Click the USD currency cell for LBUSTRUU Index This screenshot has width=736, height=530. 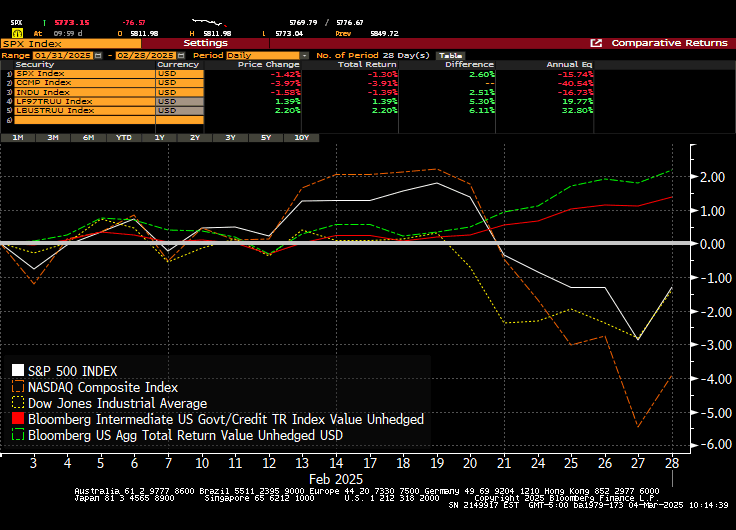point(180,111)
